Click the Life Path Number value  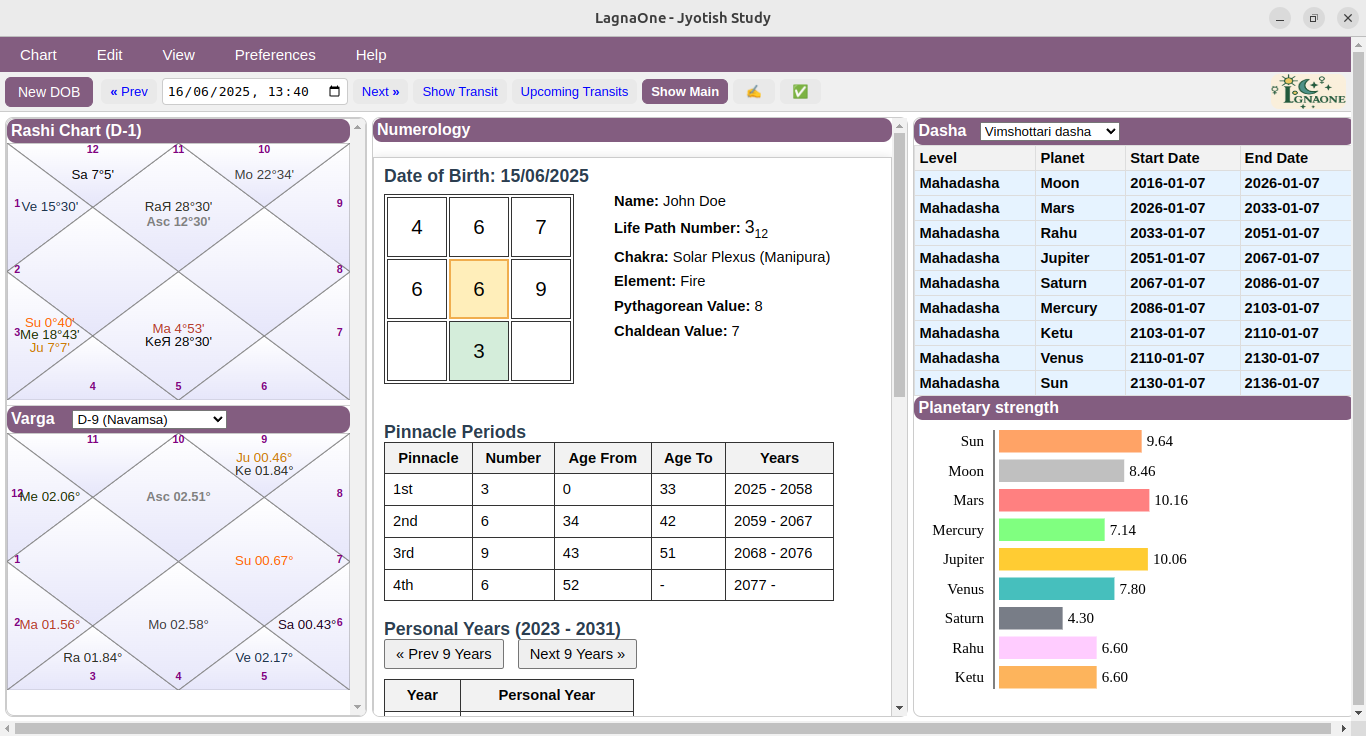(x=757, y=229)
